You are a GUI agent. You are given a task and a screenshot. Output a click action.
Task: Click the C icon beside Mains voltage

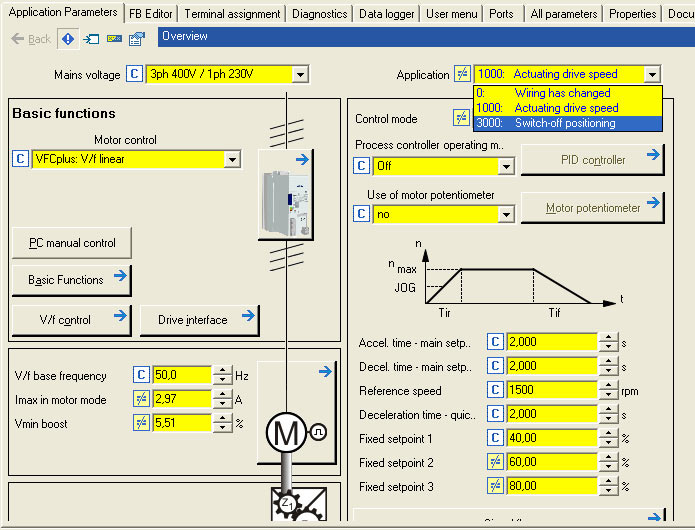[135, 74]
